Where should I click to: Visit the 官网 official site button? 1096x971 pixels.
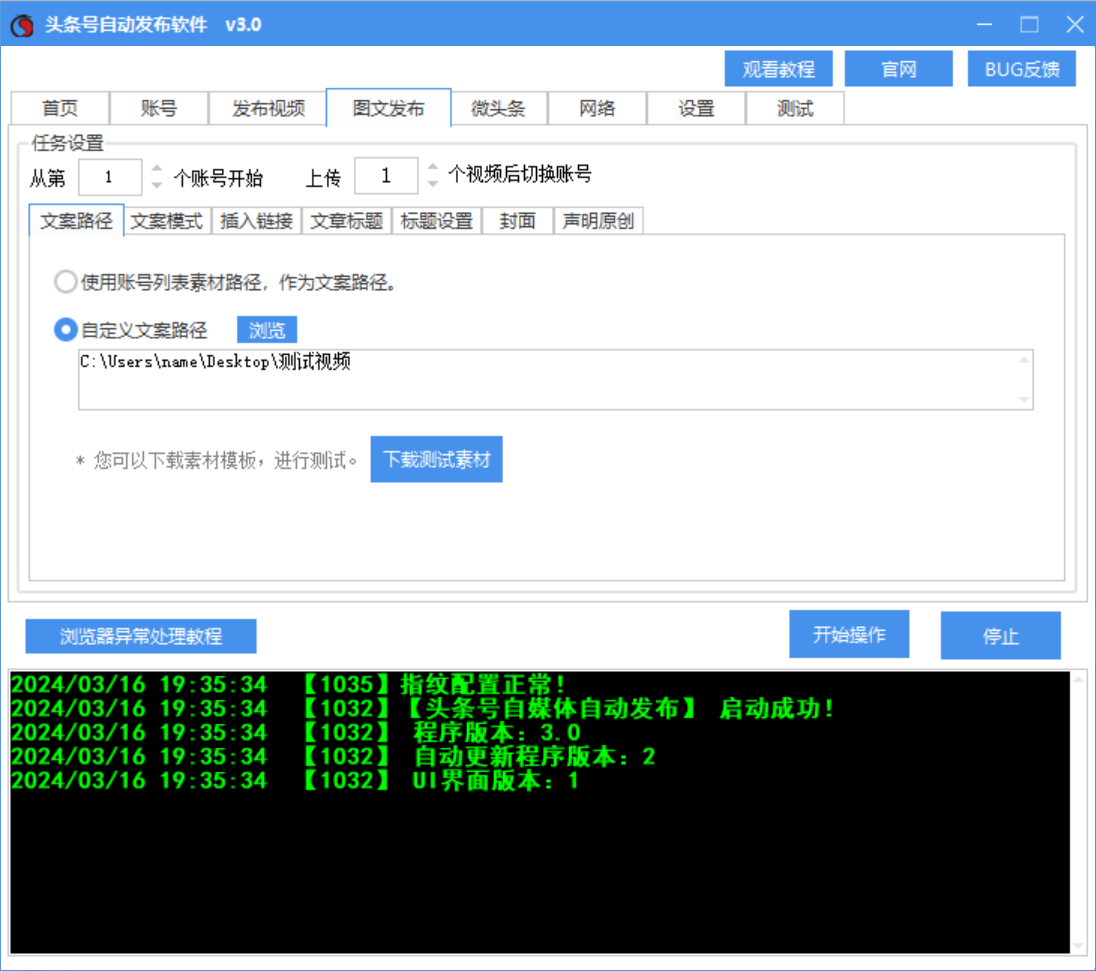coord(898,69)
